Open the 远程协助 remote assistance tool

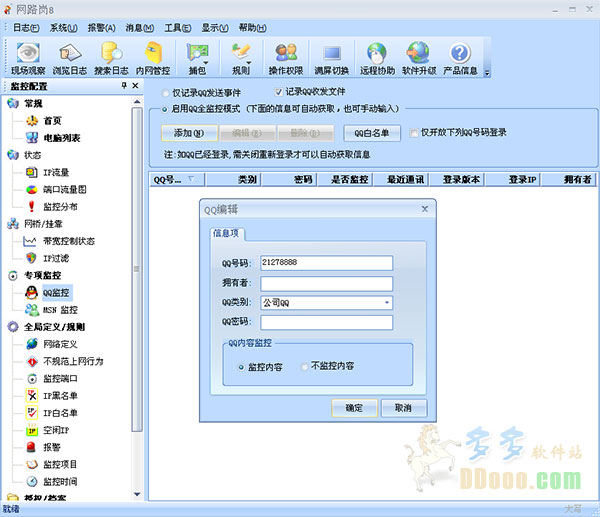pos(377,58)
